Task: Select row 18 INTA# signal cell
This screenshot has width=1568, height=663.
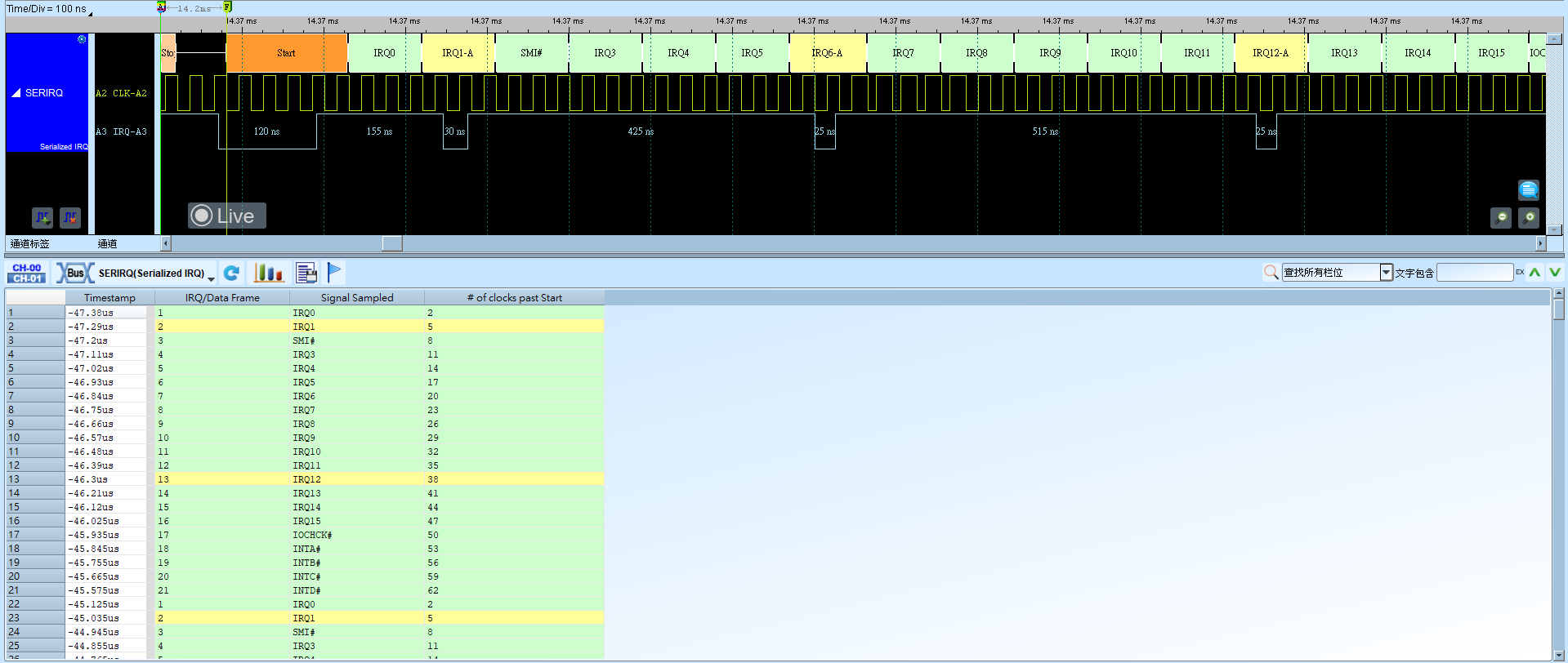Action: click(357, 549)
